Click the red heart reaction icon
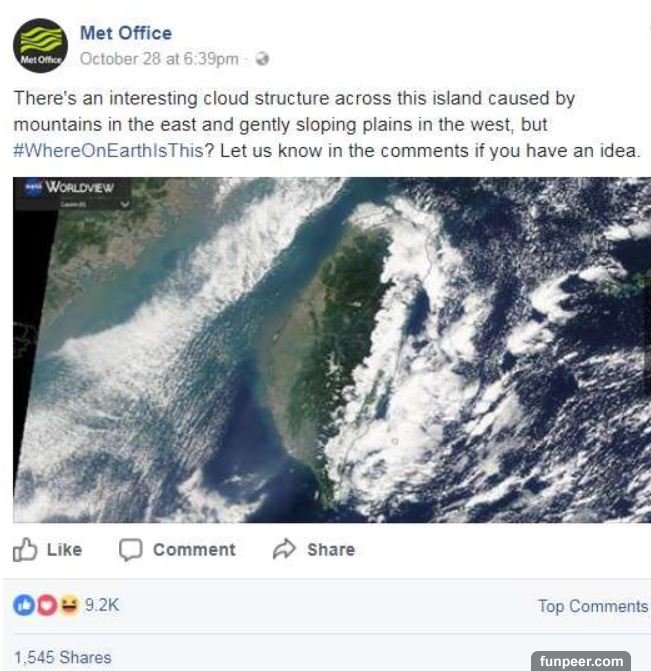The height and width of the screenshot is (671, 651). click(x=45, y=606)
